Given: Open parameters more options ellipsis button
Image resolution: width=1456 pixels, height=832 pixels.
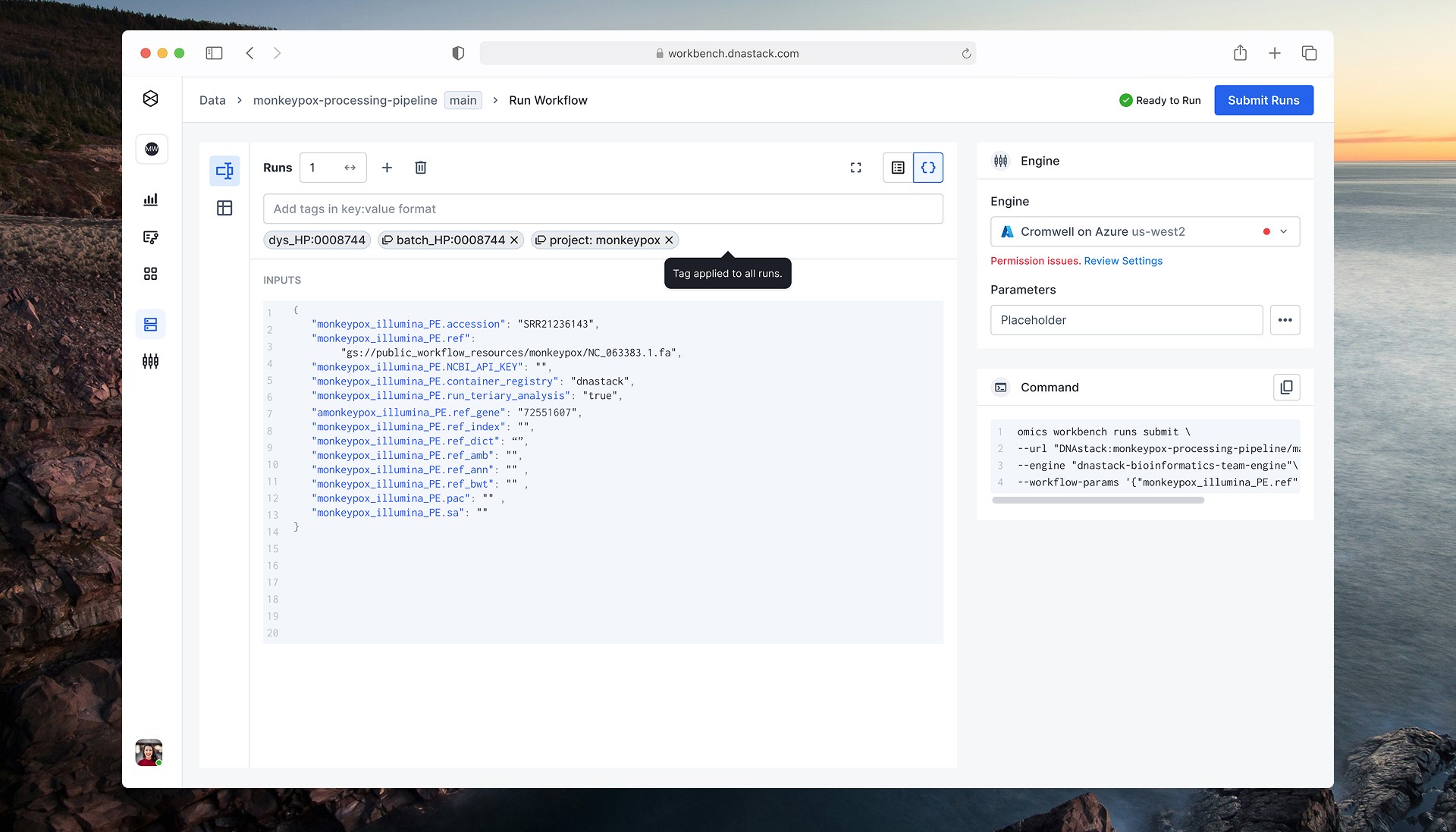Looking at the screenshot, I should 1285,320.
